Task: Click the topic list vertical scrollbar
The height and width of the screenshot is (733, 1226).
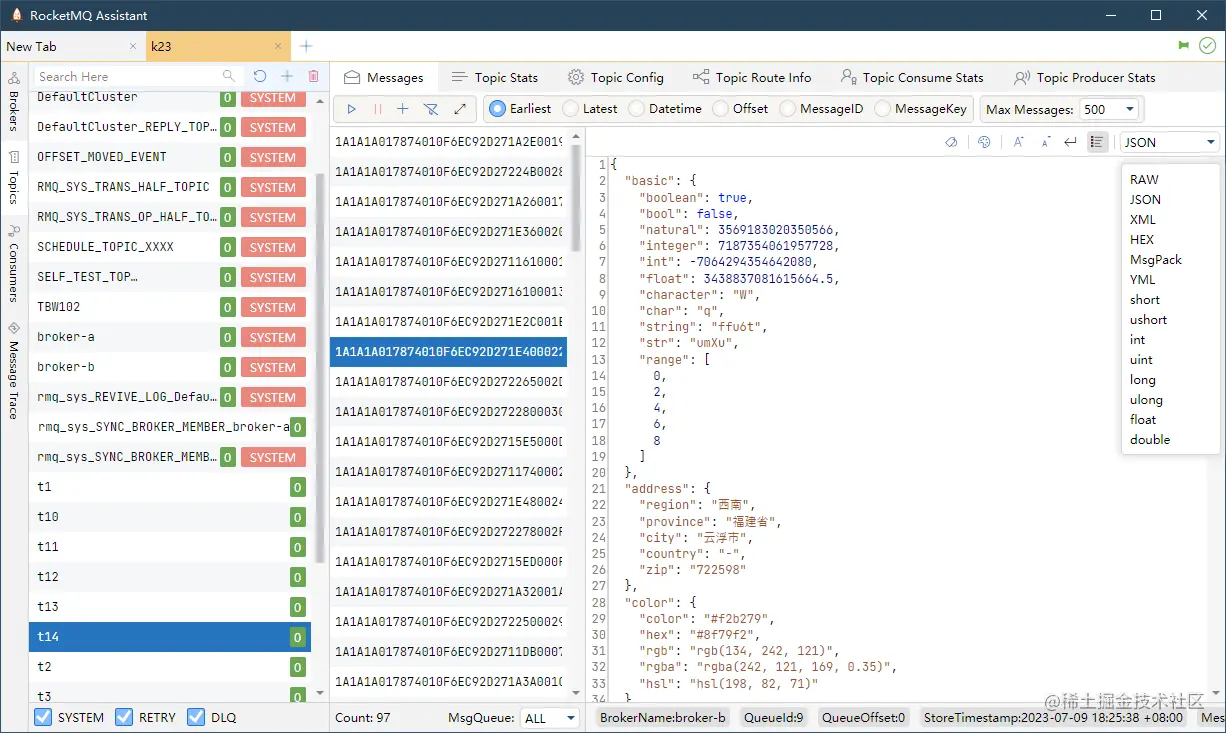Action: (x=320, y=370)
